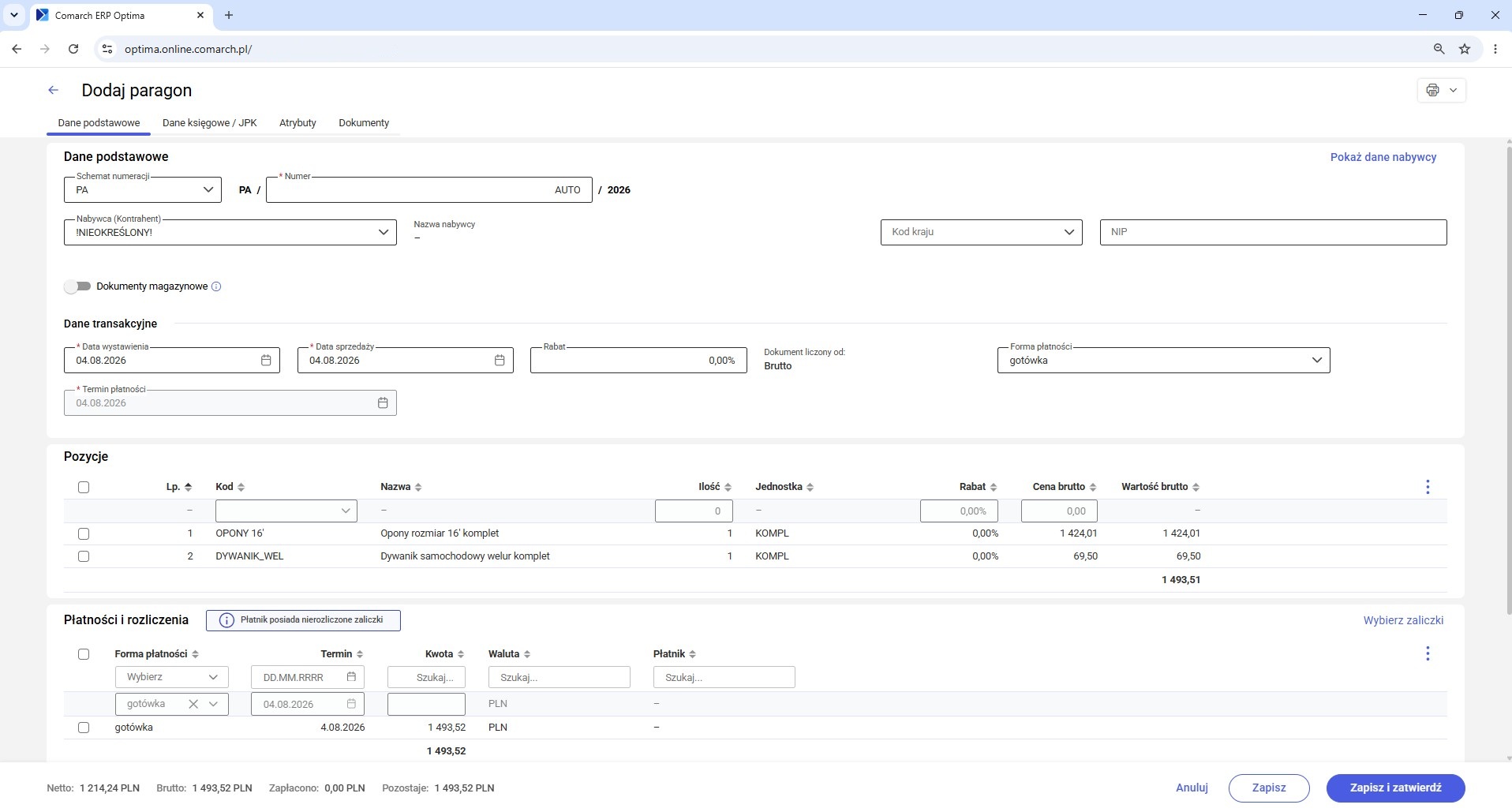Click the Zapisz button
Screen dimensions: 1512x812
tap(1269, 788)
